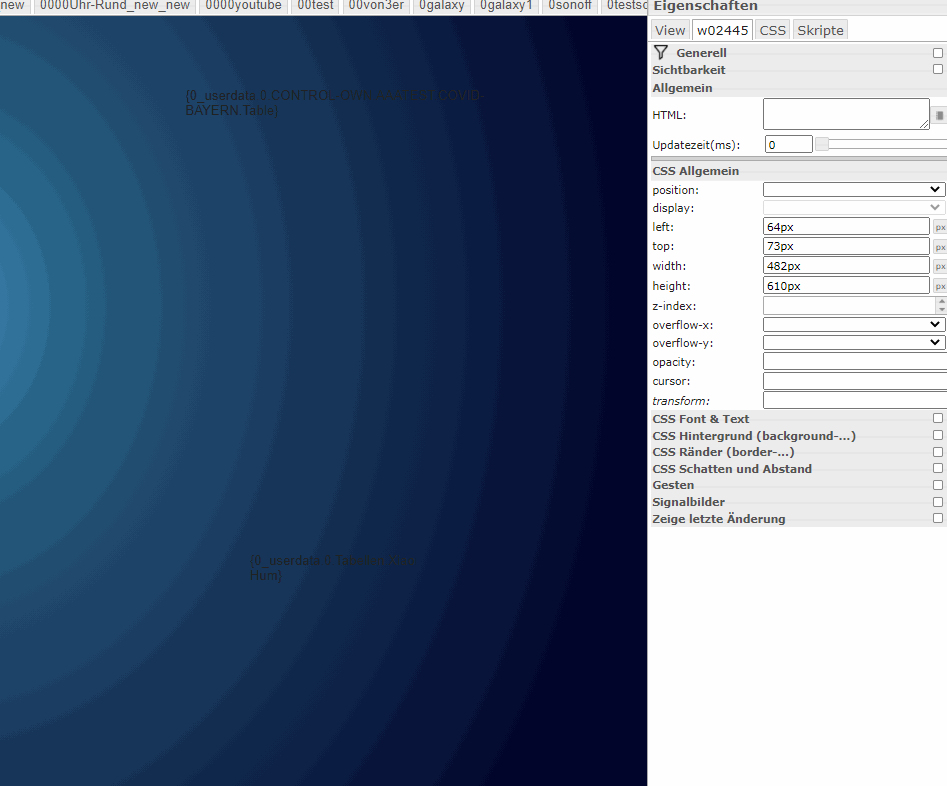The height and width of the screenshot is (786, 947).
Task: Open the HTML editor button beside textarea
Action: [940, 116]
